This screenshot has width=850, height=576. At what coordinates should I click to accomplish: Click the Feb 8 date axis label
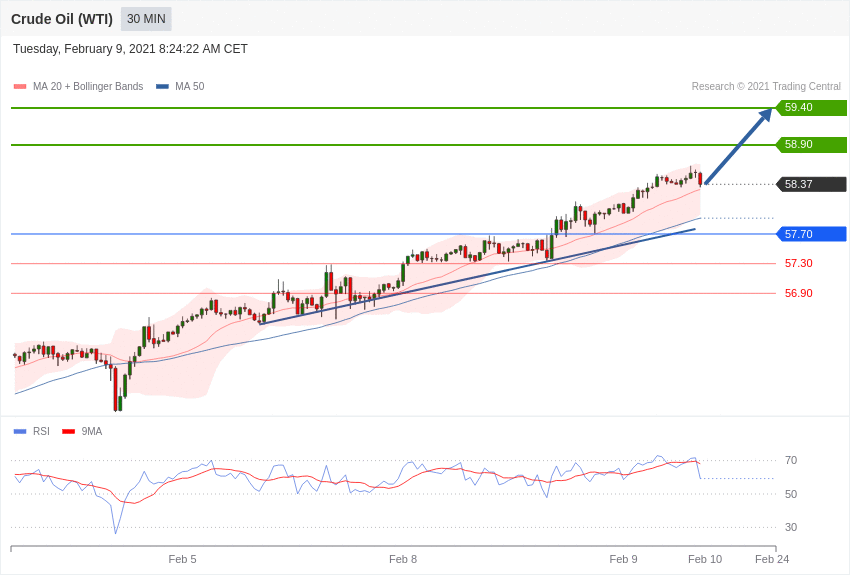tap(403, 559)
